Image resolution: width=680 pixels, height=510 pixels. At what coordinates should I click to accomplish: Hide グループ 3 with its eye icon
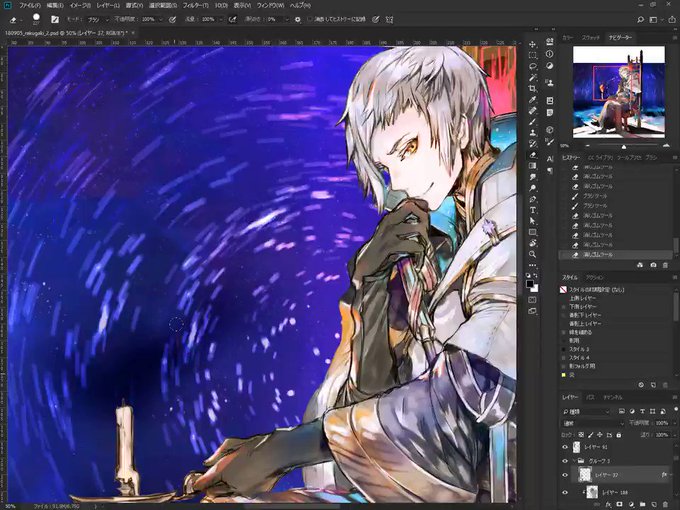pyautogui.click(x=565, y=461)
